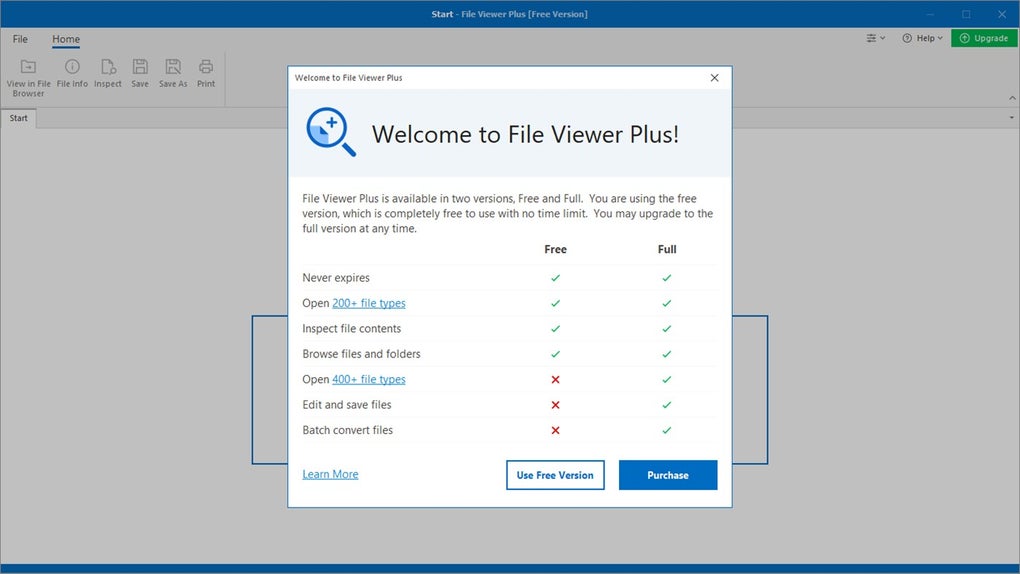Screen dimensions: 1020x574
Task: Click the green Upgrade button
Action: tap(984, 38)
